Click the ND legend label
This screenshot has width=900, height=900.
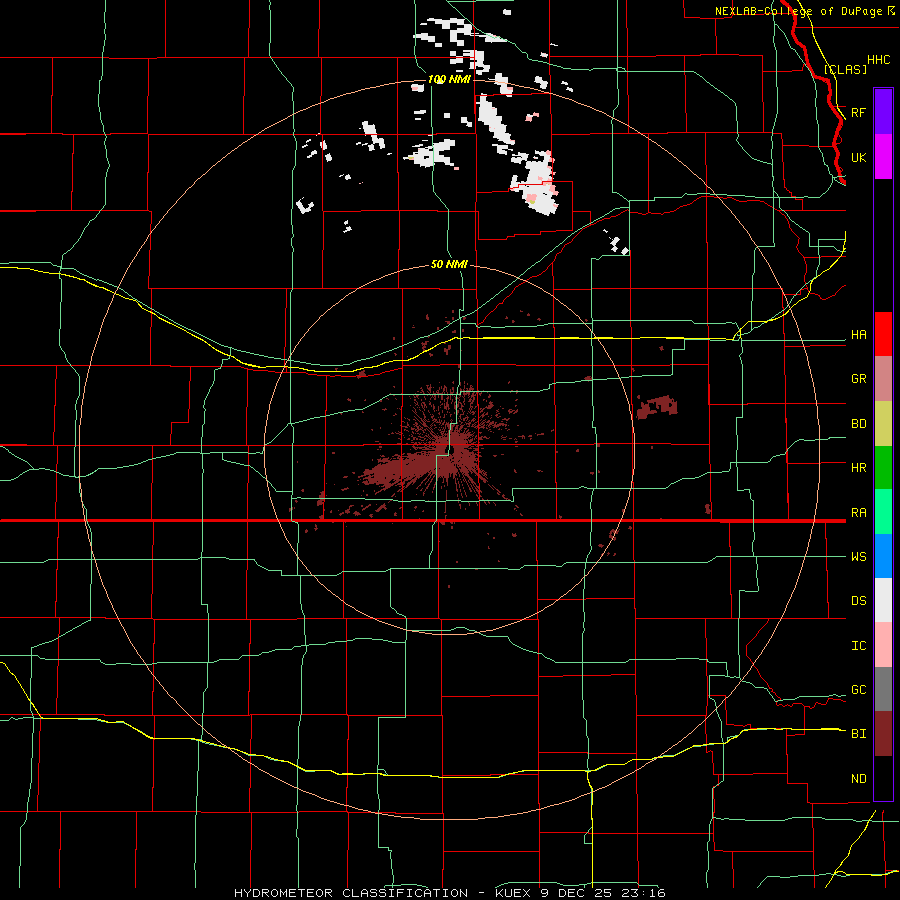tap(859, 779)
